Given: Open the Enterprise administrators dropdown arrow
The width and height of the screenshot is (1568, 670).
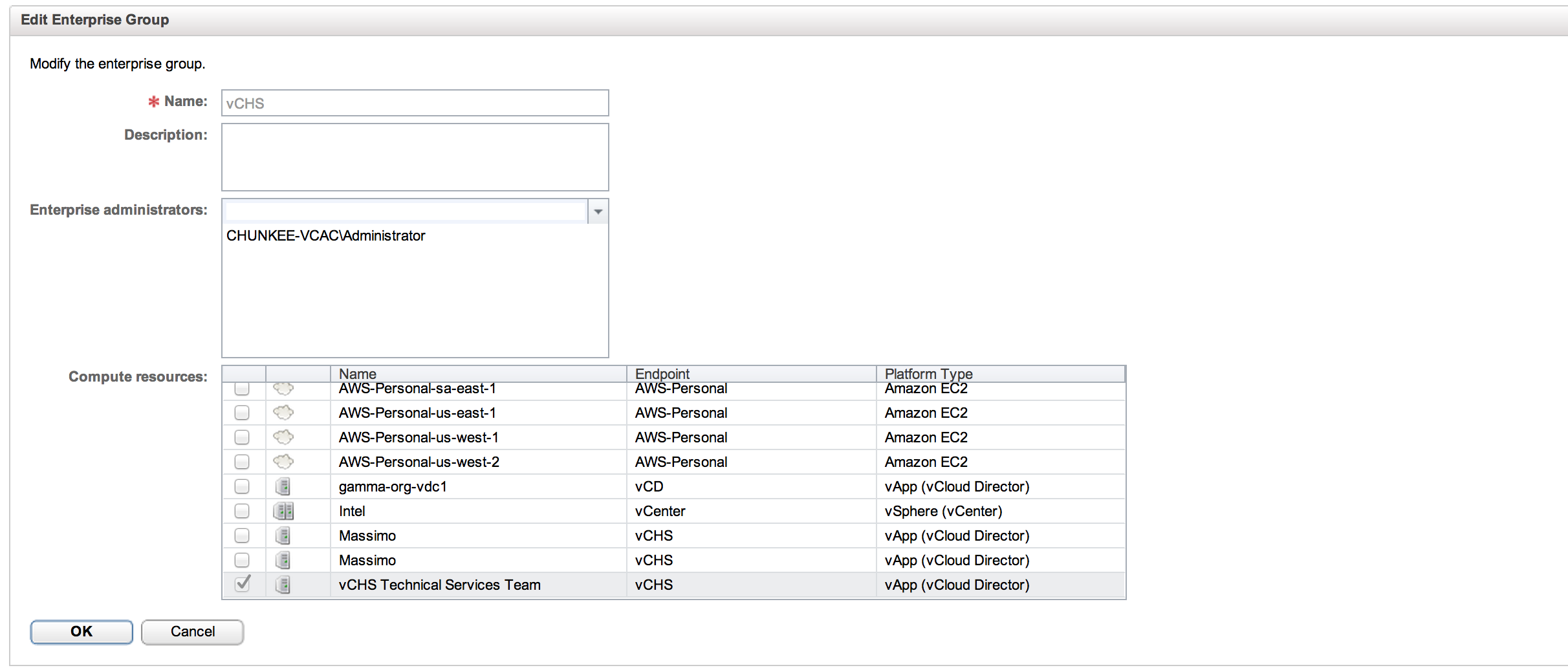Looking at the screenshot, I should pyautogui.click(x=598, y=211).
